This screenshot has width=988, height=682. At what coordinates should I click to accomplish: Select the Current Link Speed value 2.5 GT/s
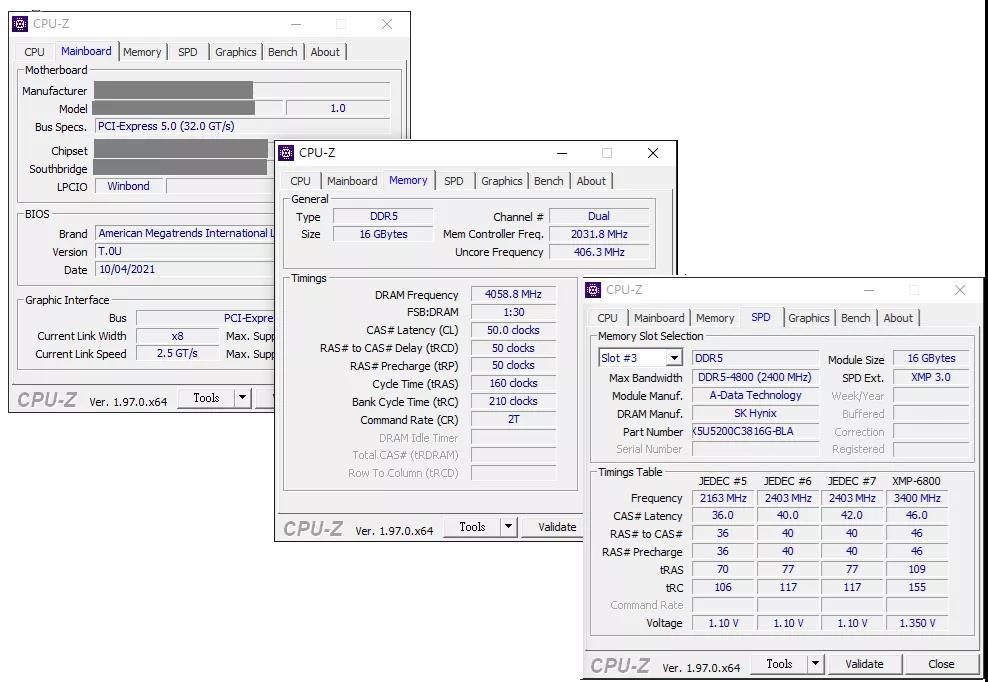(178, 354)
